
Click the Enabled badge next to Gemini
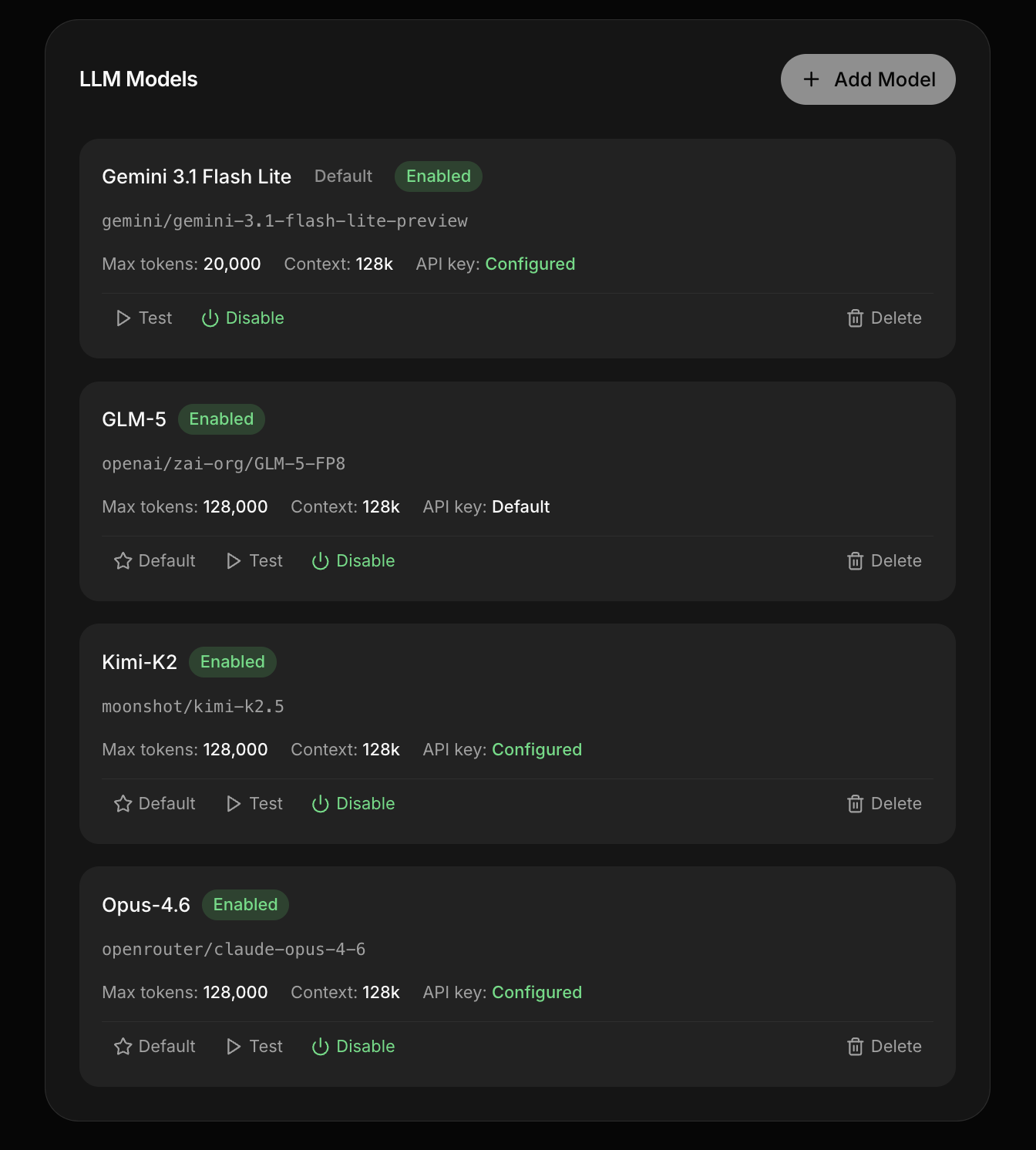(x=439, y=177)
